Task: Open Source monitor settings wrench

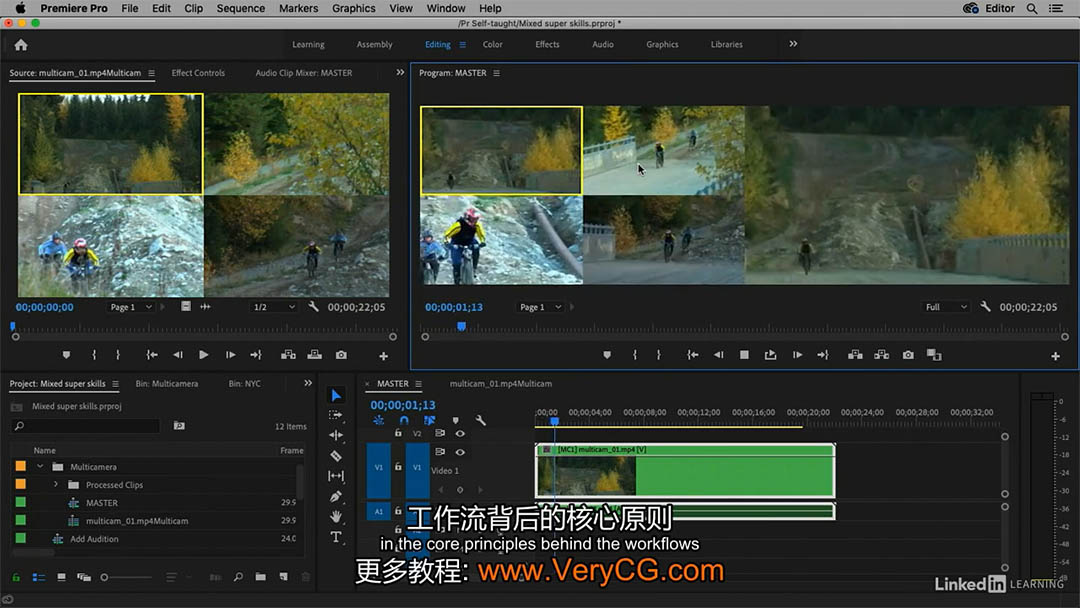Action: 313,306
